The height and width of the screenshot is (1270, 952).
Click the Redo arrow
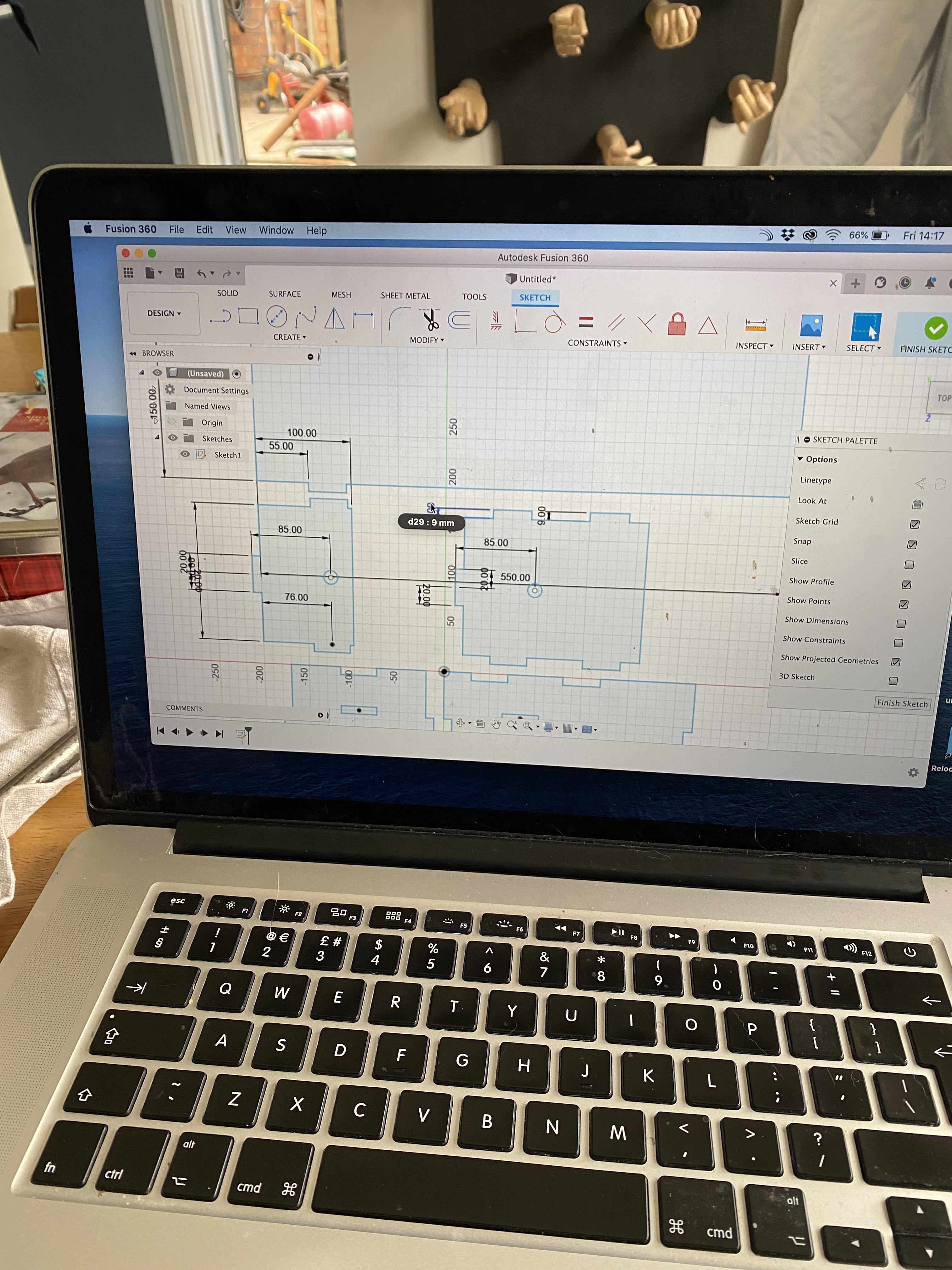coord(227,274)
